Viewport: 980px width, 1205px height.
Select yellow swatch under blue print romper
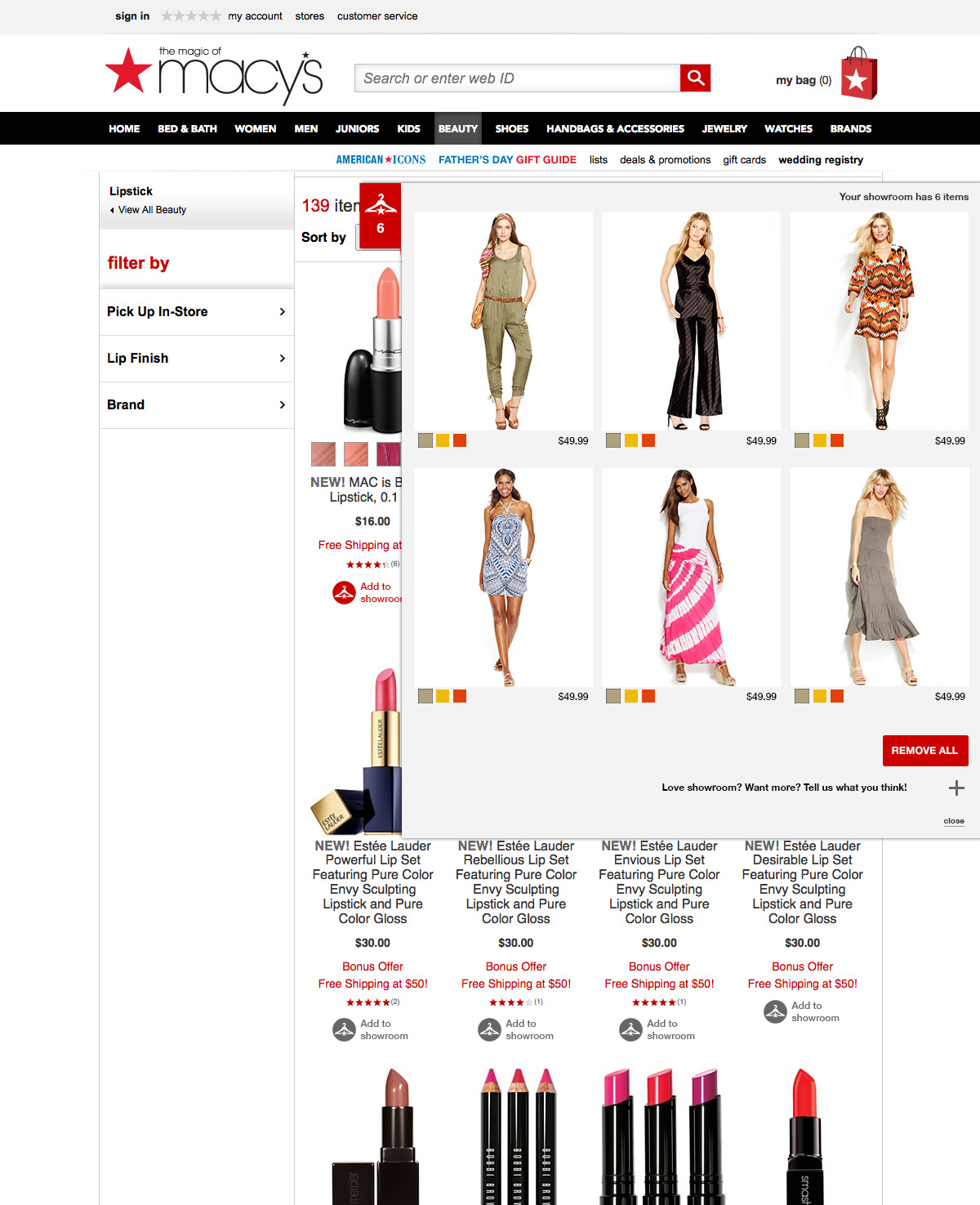tap(443, 696)
